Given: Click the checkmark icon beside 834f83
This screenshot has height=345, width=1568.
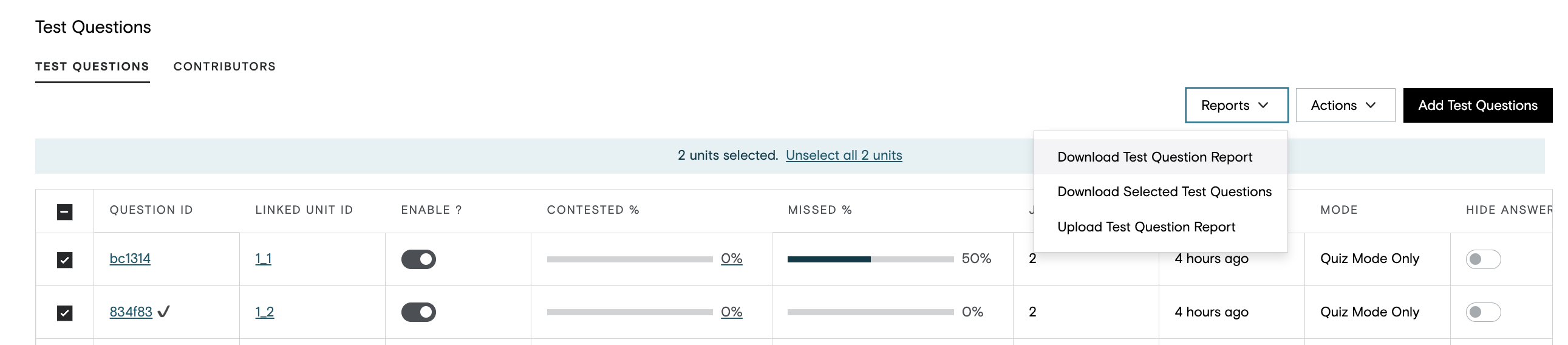Looking at the screenshot, I should [x=164, y=312].
